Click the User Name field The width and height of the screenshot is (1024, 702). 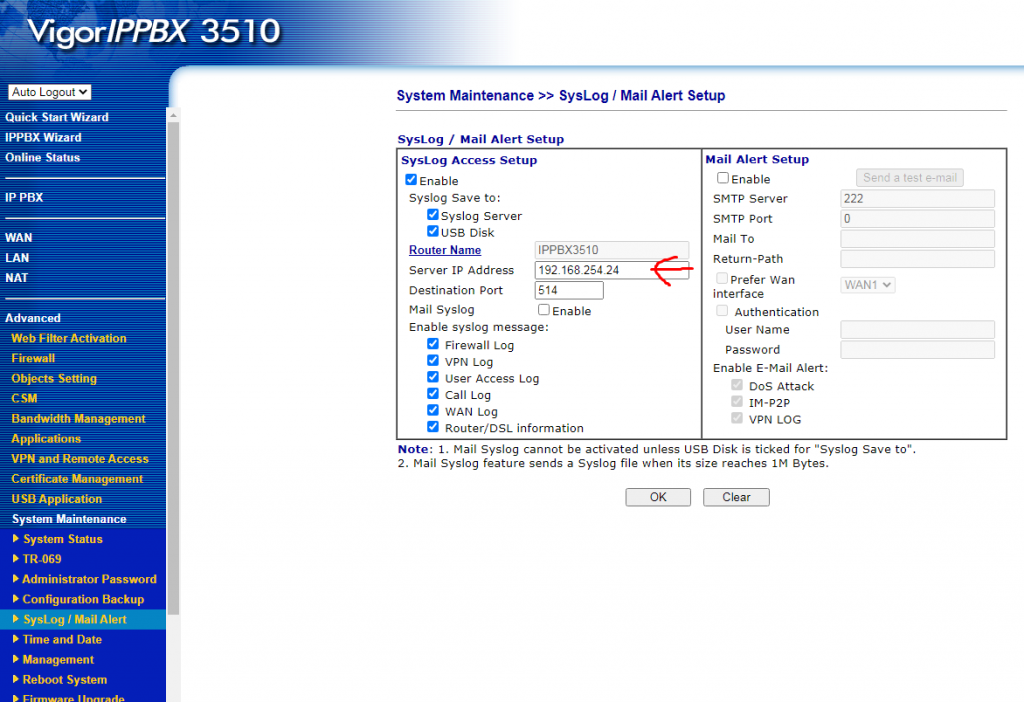coord(918,330)
